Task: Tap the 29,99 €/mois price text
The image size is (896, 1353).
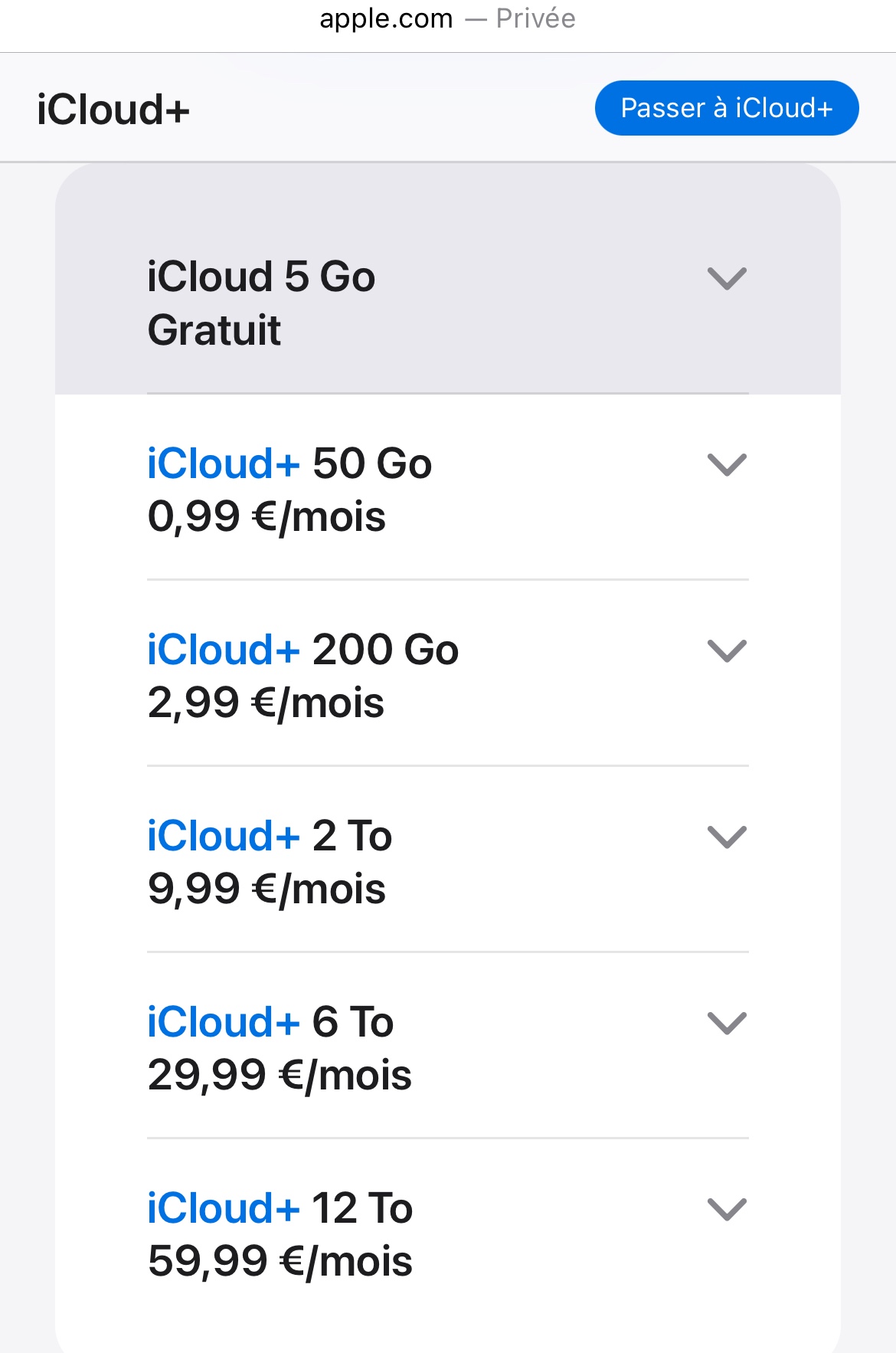Action: point(280,1076)
